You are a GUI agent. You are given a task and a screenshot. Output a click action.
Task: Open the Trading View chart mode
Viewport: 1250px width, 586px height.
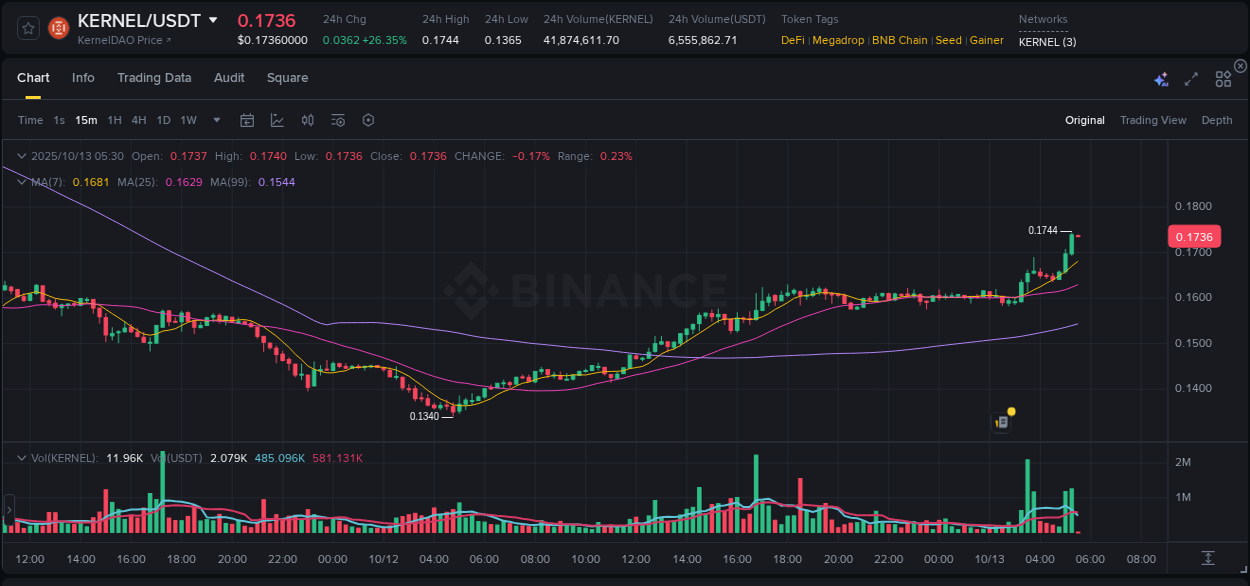(x=1153, y=120)
